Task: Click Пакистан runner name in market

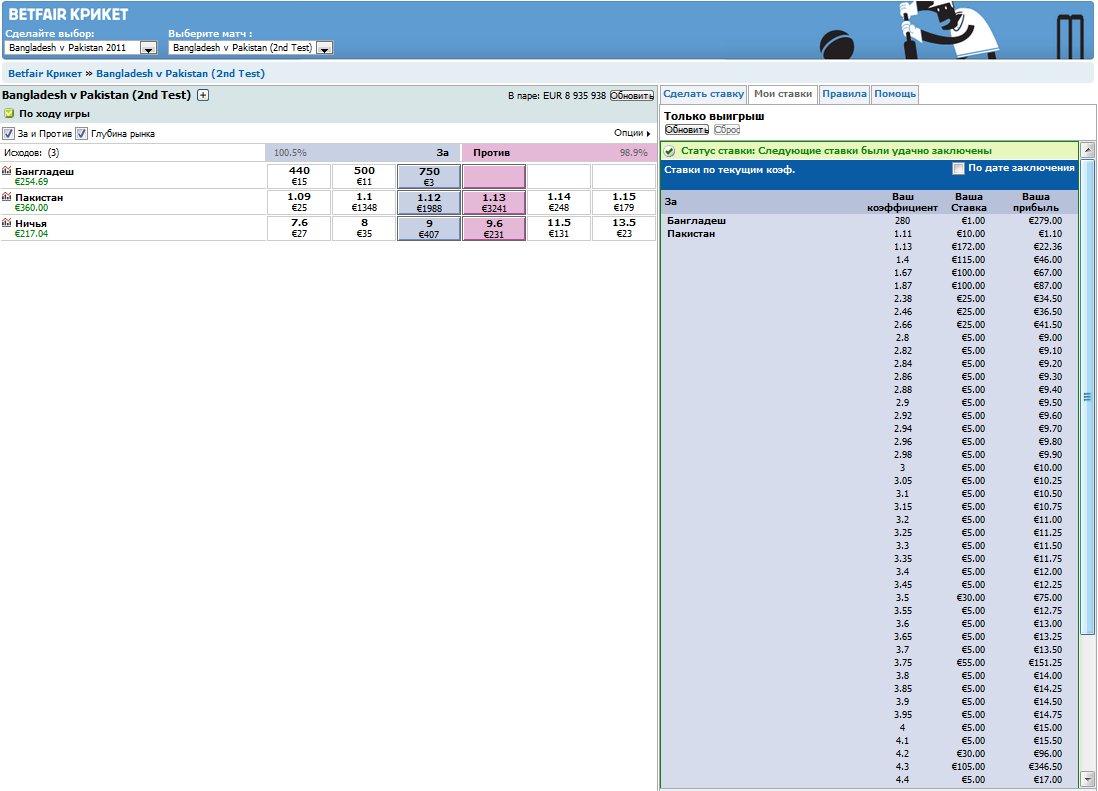Action: click(x=39, y=197)
